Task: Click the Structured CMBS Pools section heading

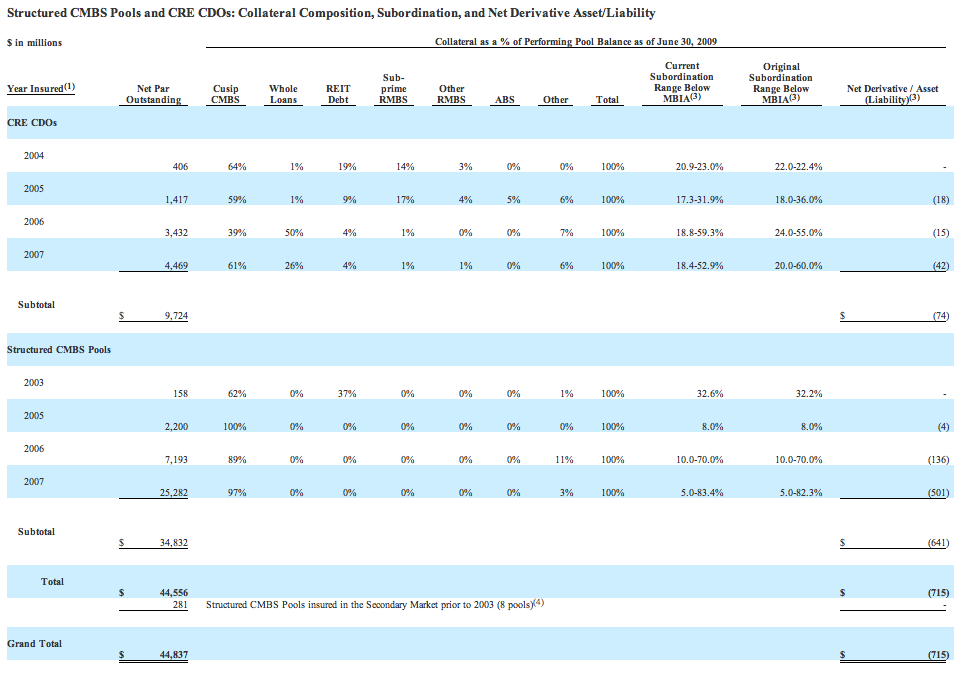Action: 59,350
